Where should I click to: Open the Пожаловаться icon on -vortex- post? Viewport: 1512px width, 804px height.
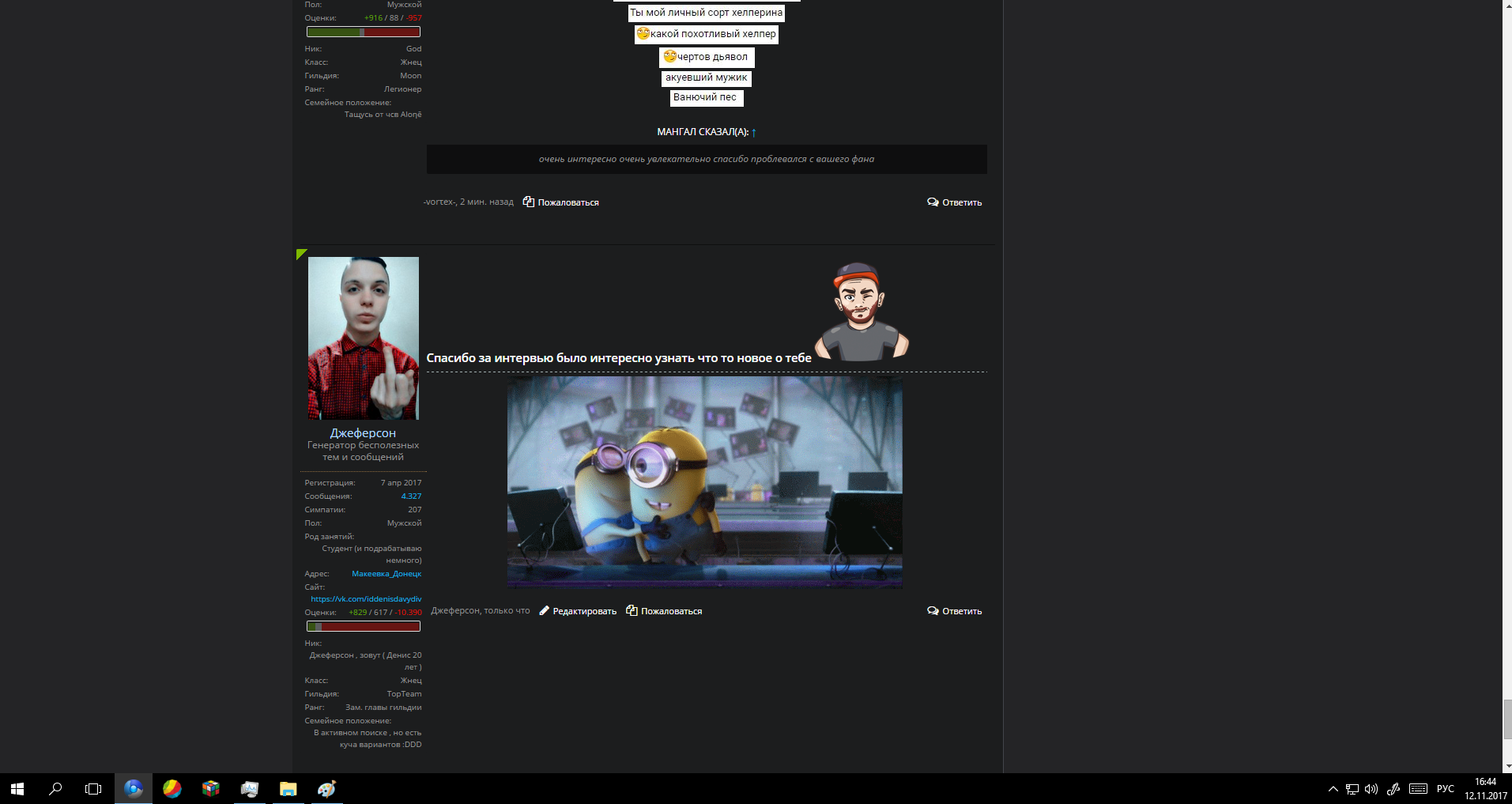click(x=529, y=202)
